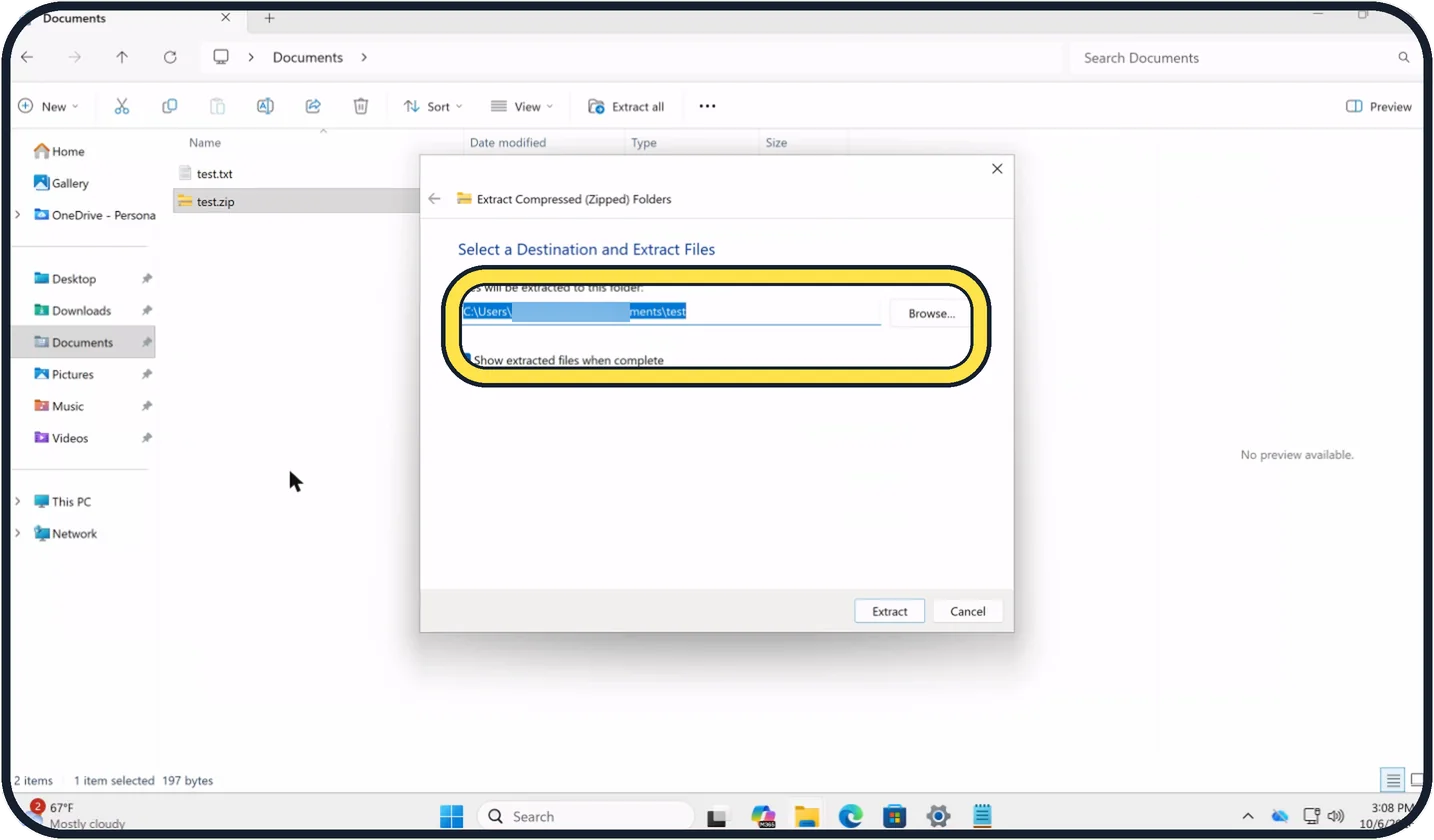Toggle Show extracted files when complete checkbox
Viewport: 1434px width, 840px height.
pos(467,360)
